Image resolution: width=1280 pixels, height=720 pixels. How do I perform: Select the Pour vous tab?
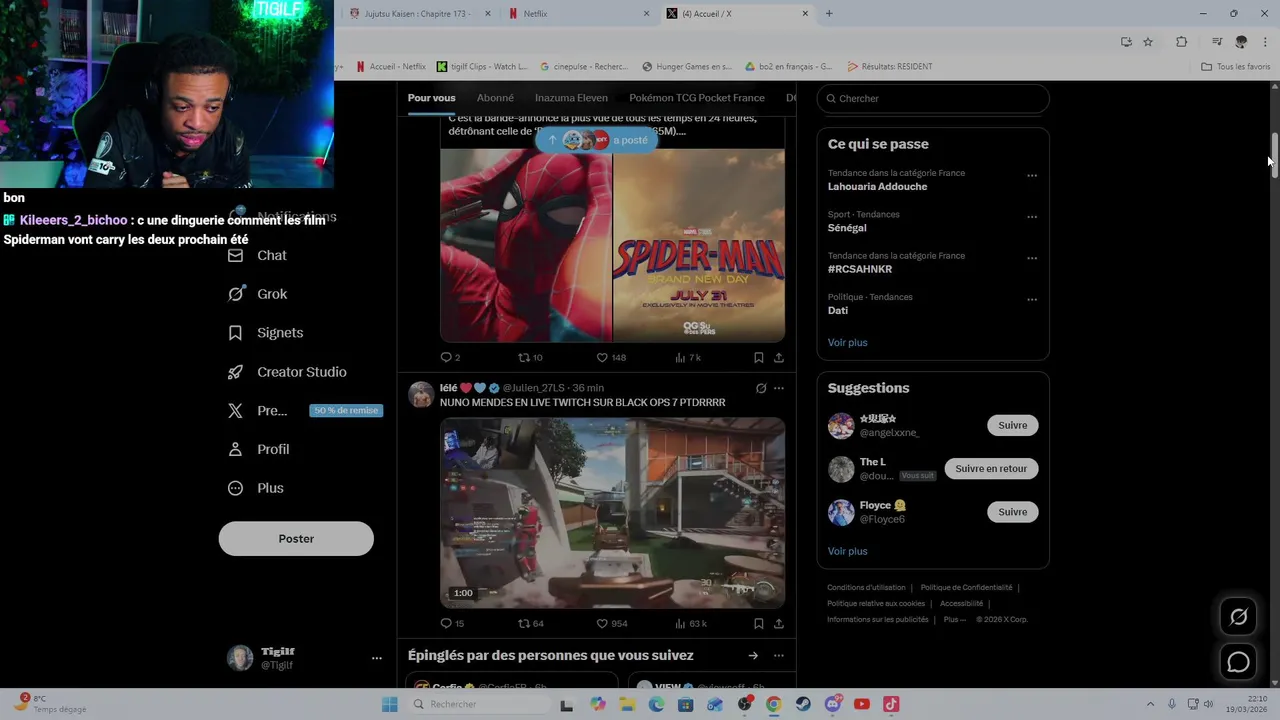point(431,98)
